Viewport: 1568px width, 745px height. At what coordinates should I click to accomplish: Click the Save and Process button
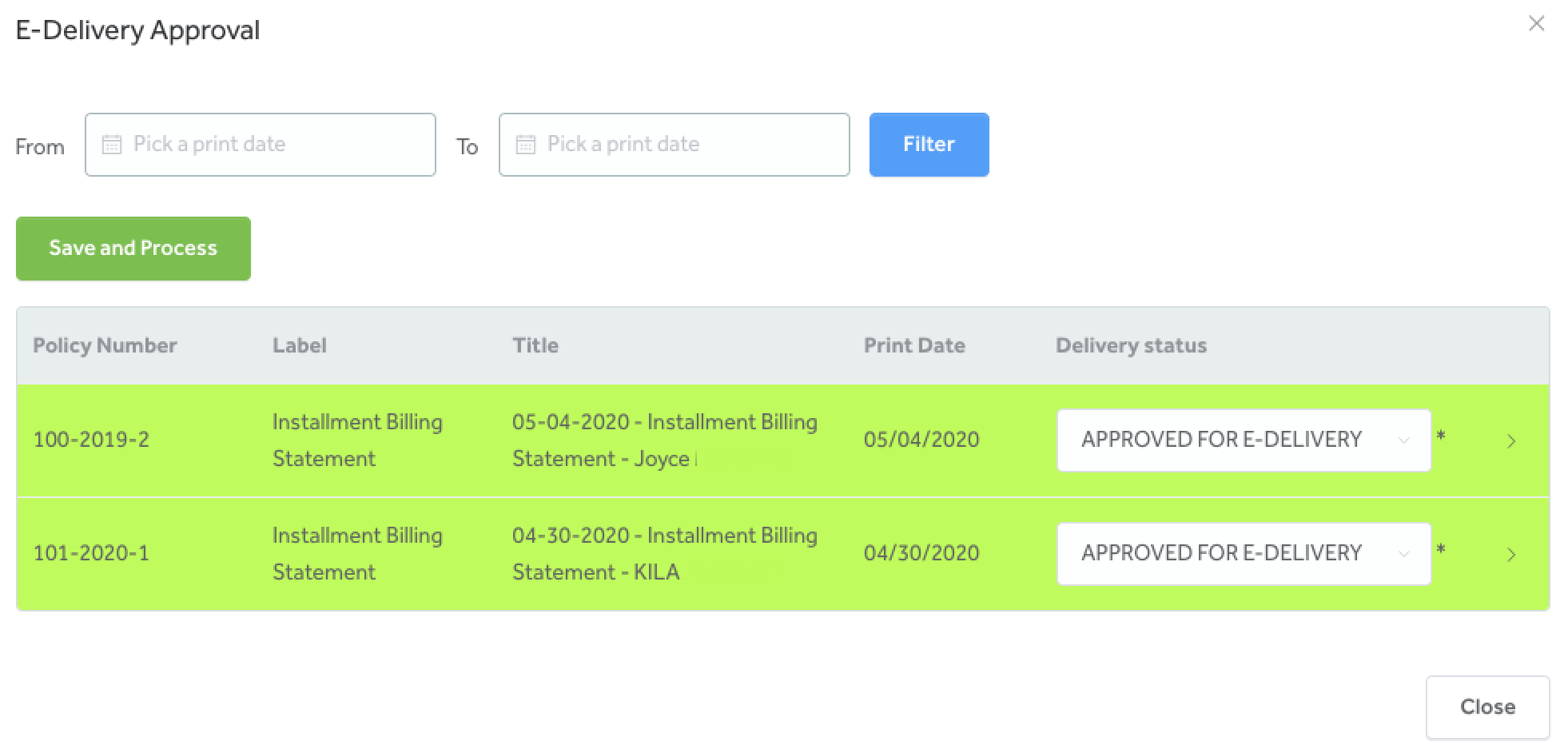click(x=133, y=248)
